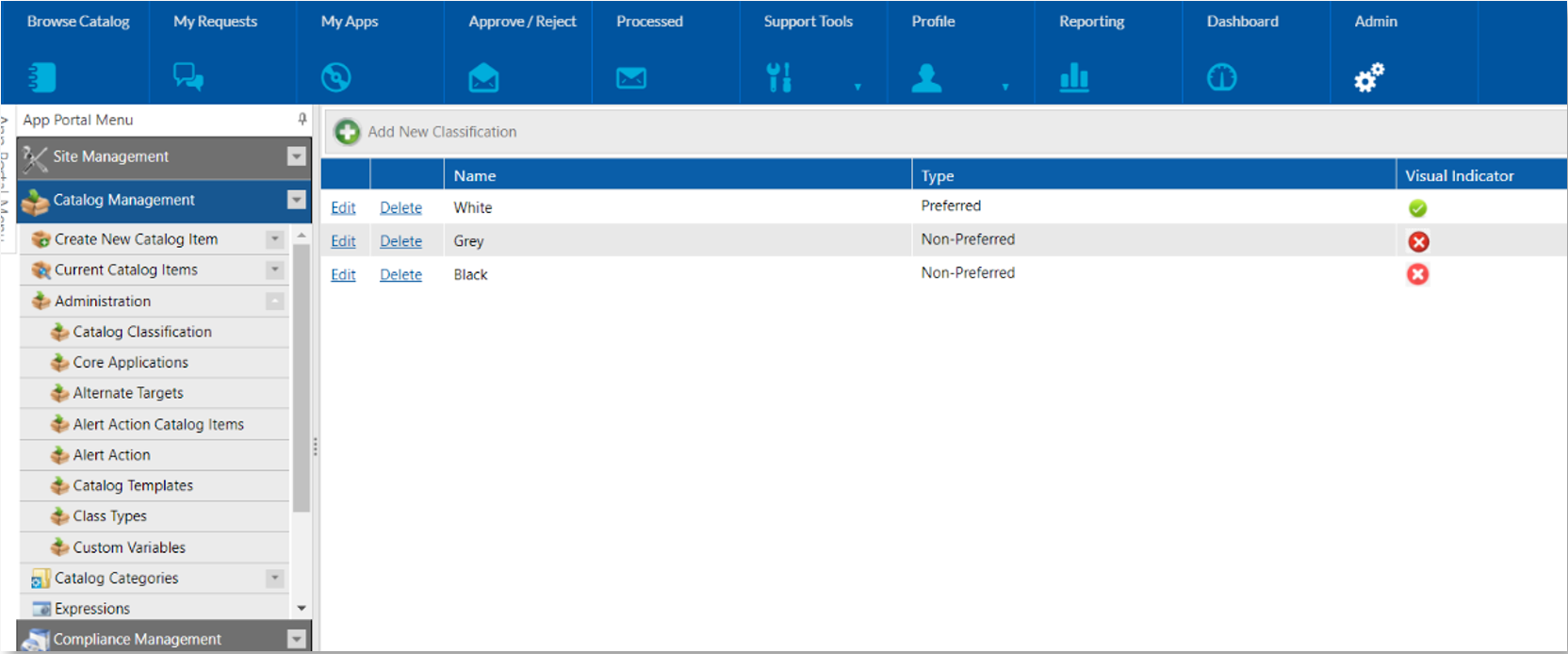Image resolution: width=1568 pixels, height=654 pixels.
Task: Open the Reporting bar chart icon
Action: pyautogui.click(x=1074, y=77)
